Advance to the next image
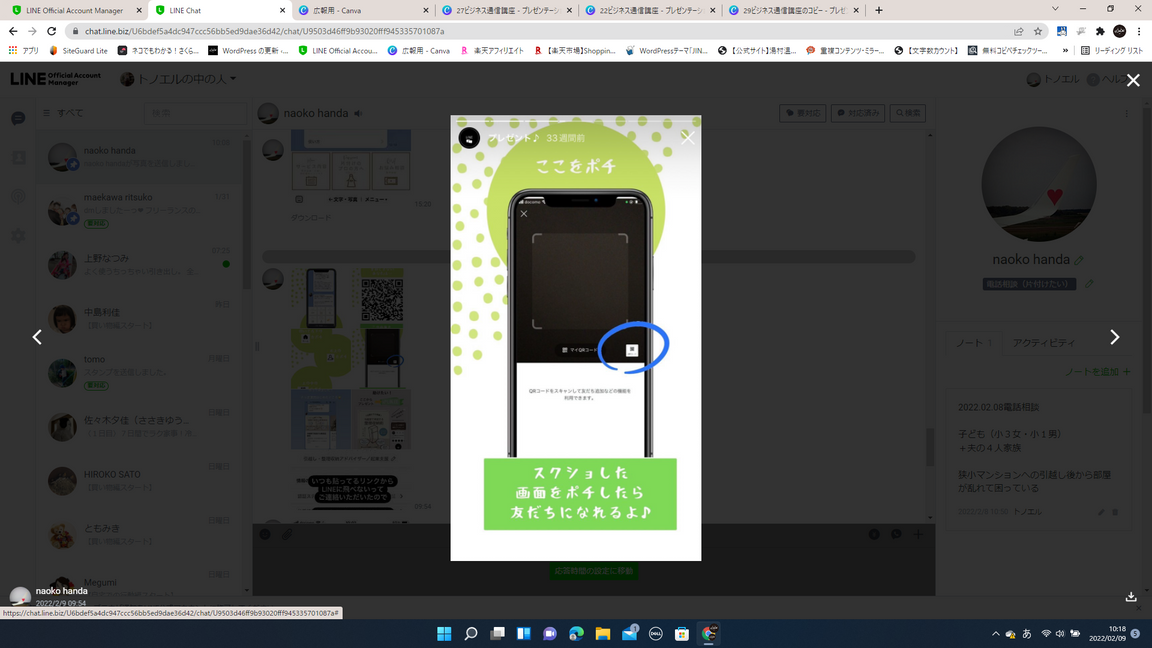The image size is (1152, 648). click(1114, 338)
